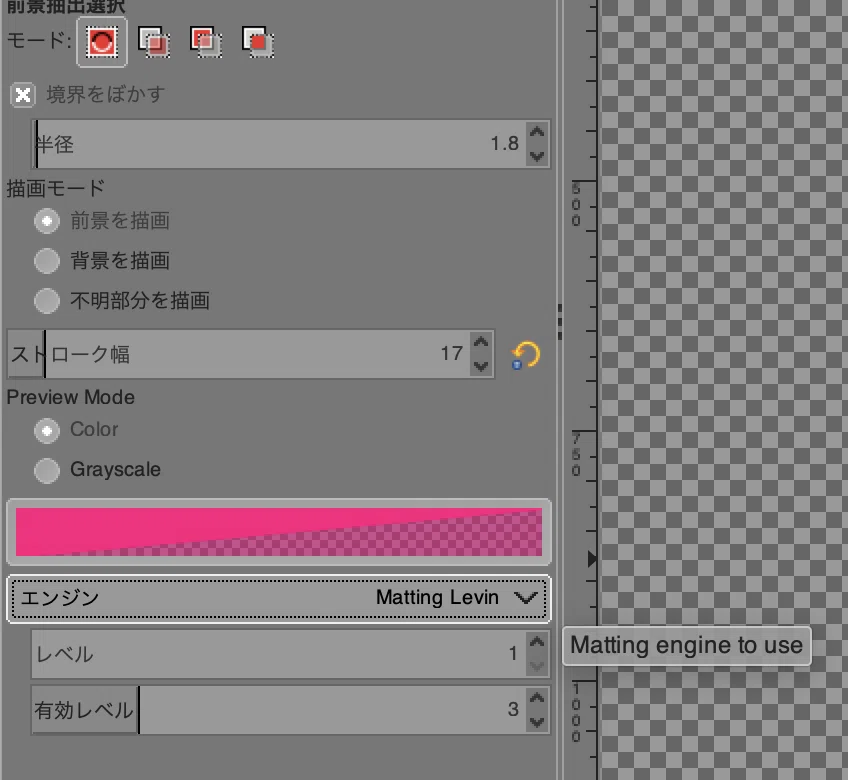This screenshot has width=848, height=780.
Task: Decrease レベル value
Action: pos(537,666)
